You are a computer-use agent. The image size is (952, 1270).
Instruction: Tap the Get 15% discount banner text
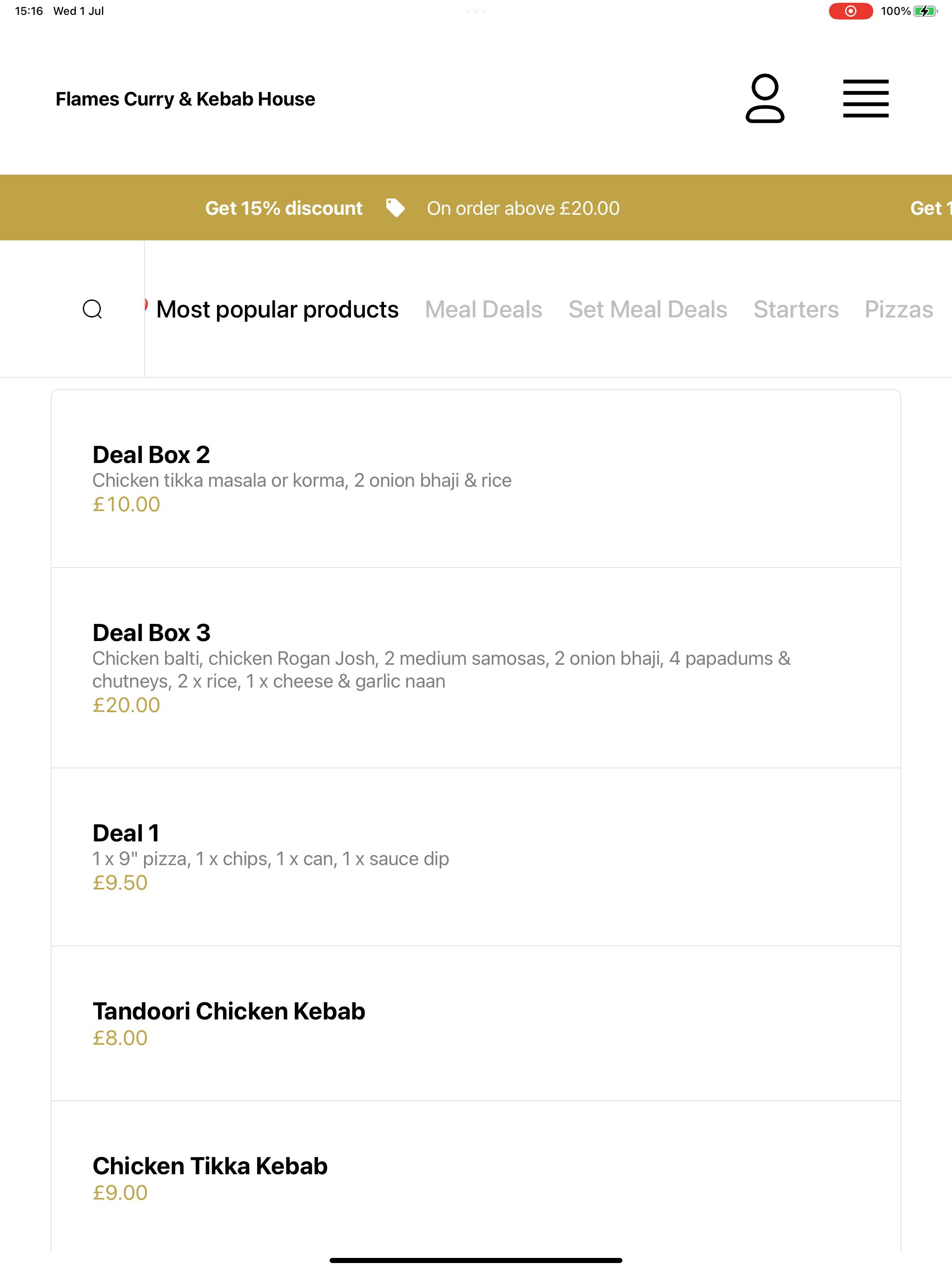(284, 208)
